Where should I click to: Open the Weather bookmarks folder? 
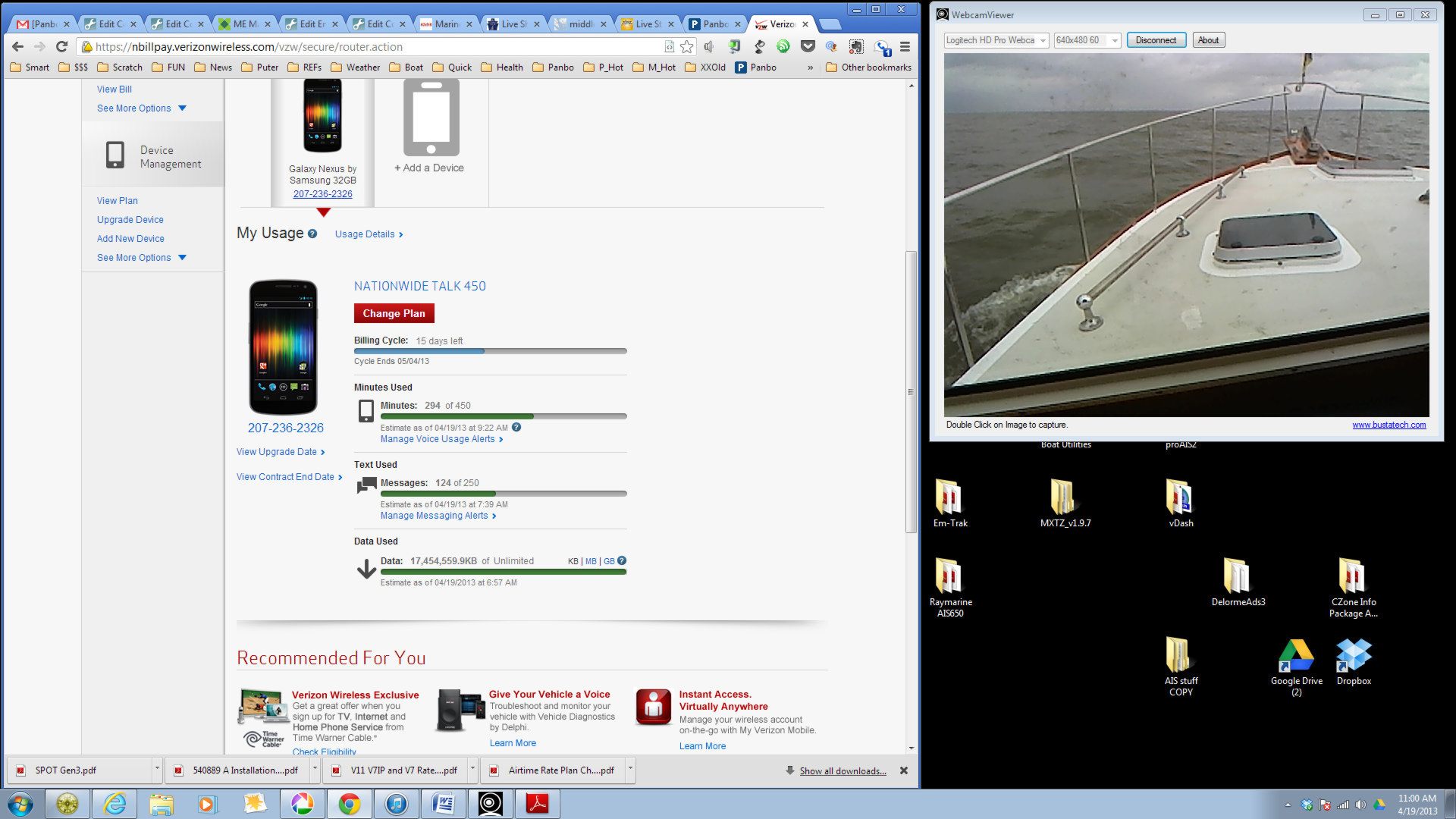(x=355, y=67)
